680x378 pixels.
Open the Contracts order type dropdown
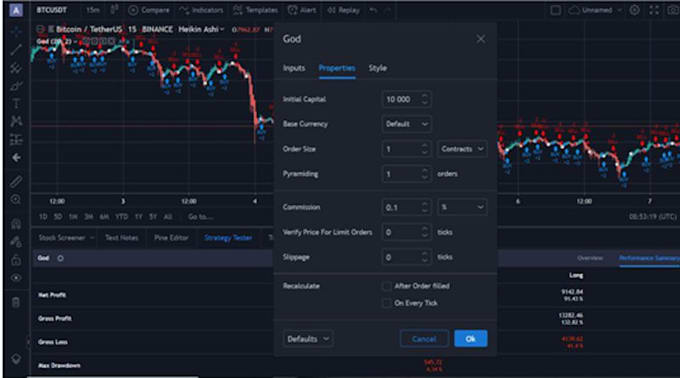pos(462,149)
